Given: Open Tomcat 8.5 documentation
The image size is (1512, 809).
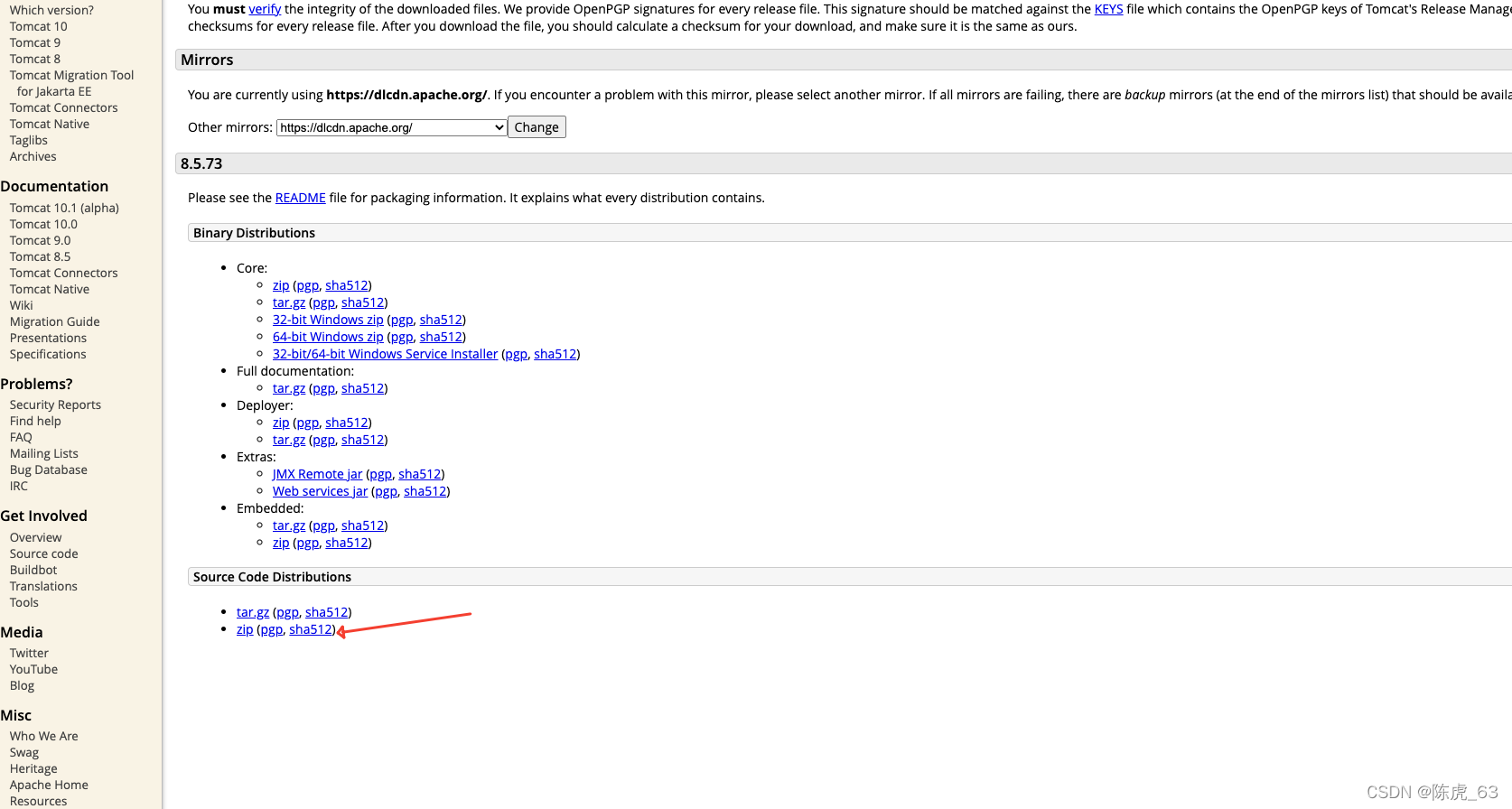Looking at the screenshot, I should coord(40,256).
